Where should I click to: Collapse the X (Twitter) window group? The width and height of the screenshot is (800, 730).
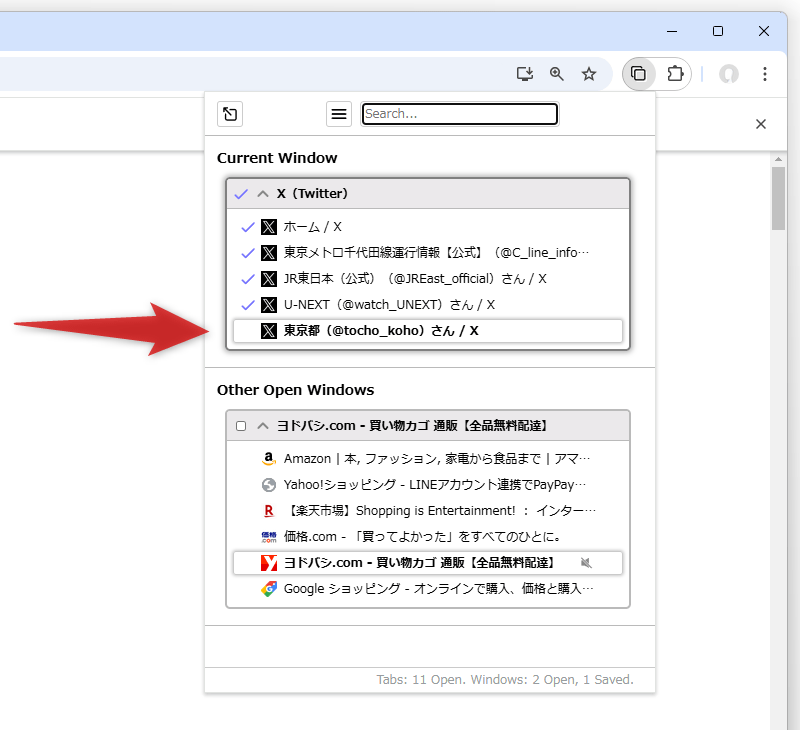pos(263,194)
